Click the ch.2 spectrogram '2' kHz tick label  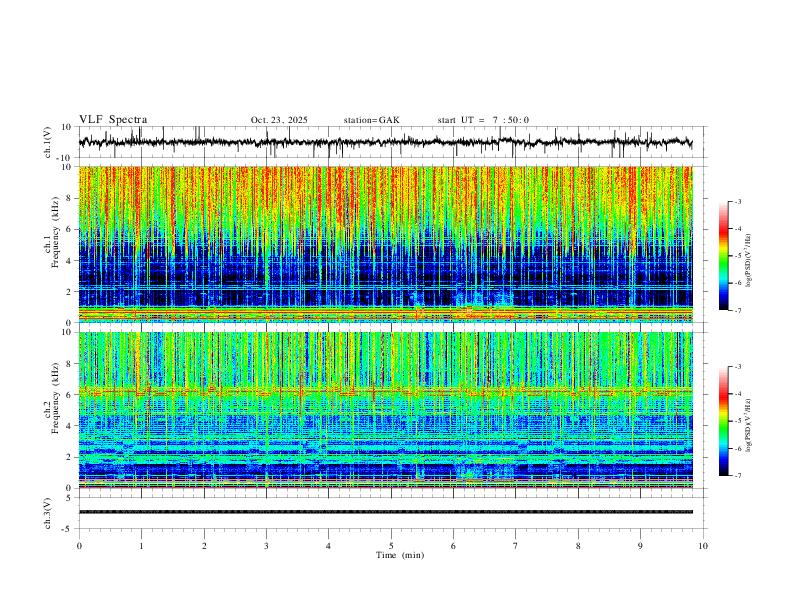tap(70, 457)
